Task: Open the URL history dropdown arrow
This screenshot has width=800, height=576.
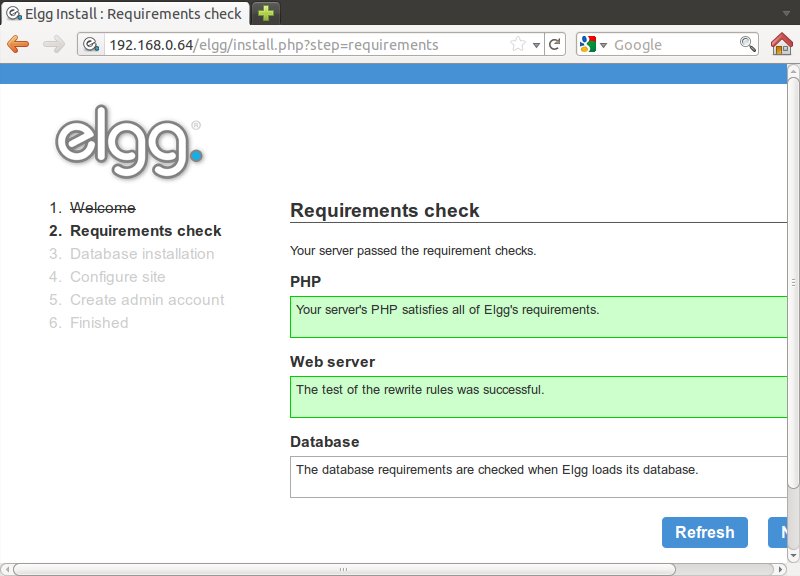Action: pyautogui.click(x=536, y=45)
